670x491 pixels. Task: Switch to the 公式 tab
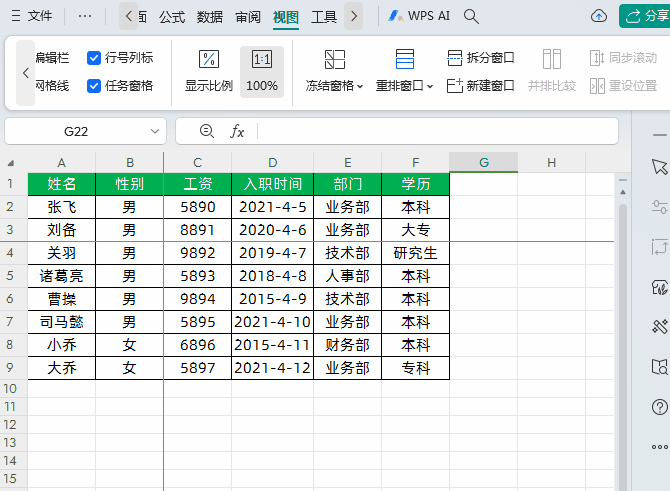click(172, 17)
